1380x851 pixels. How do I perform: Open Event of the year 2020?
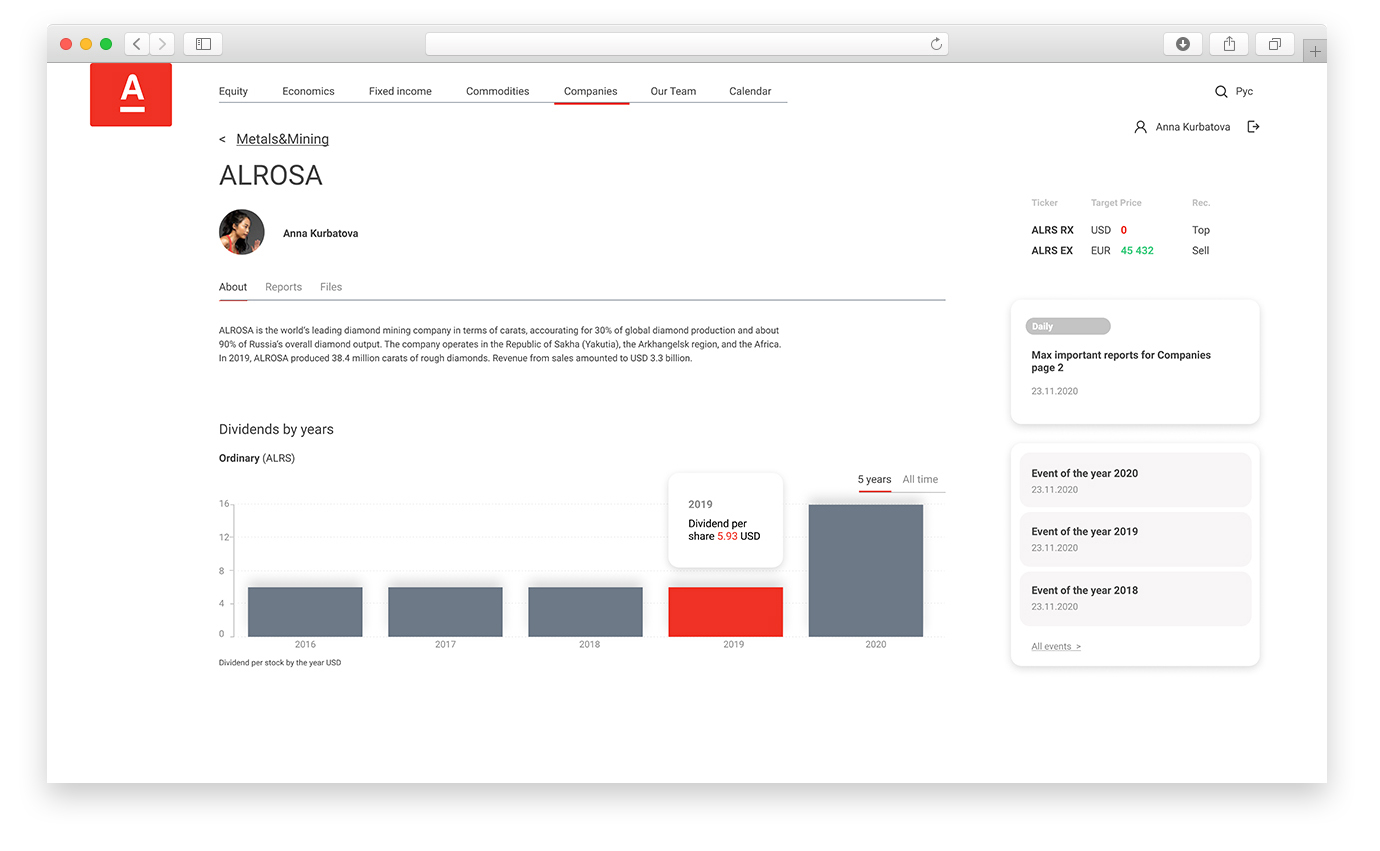pos(1135,480)
